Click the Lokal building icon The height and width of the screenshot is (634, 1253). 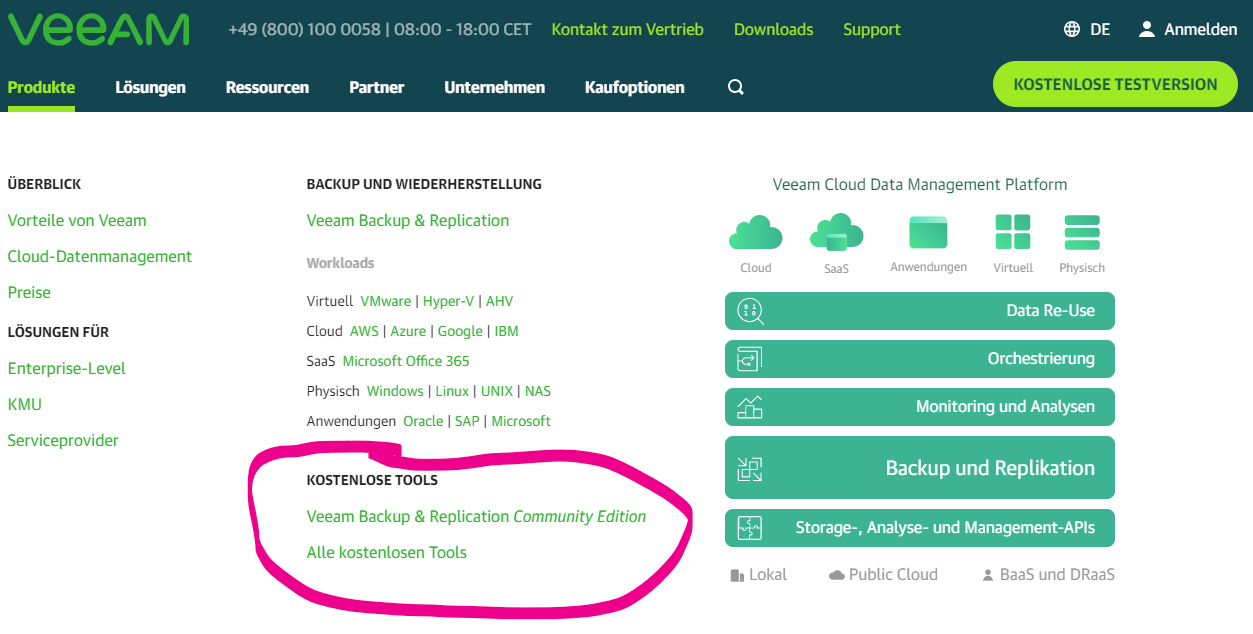[737, 575]
